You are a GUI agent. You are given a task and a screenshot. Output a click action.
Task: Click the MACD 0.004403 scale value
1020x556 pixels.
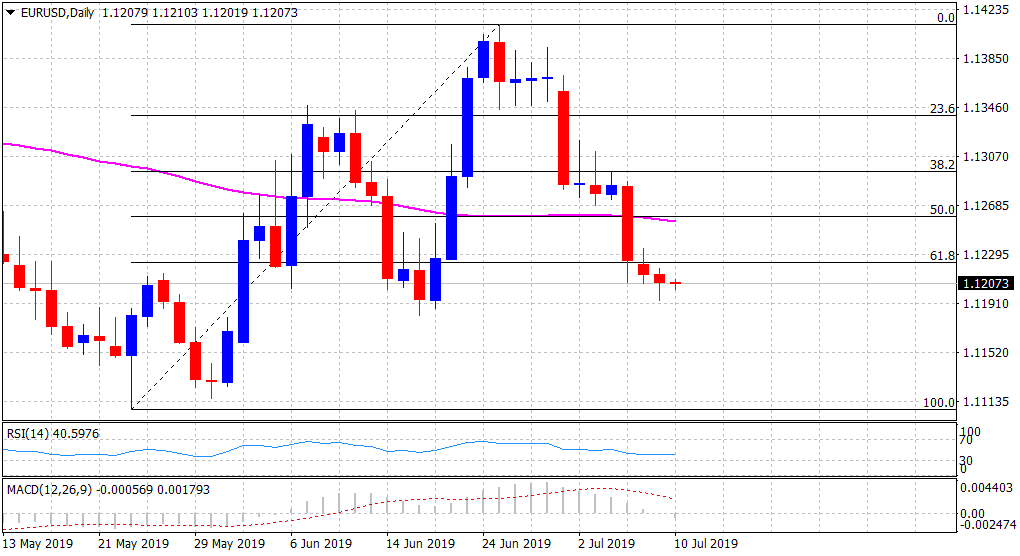987,488
